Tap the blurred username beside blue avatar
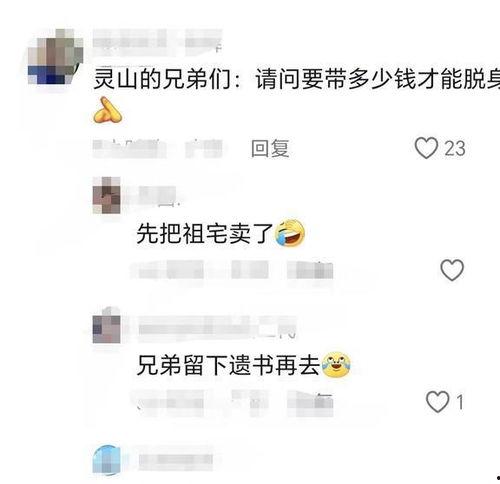This screenshot has height=484, width=500. 176,460
